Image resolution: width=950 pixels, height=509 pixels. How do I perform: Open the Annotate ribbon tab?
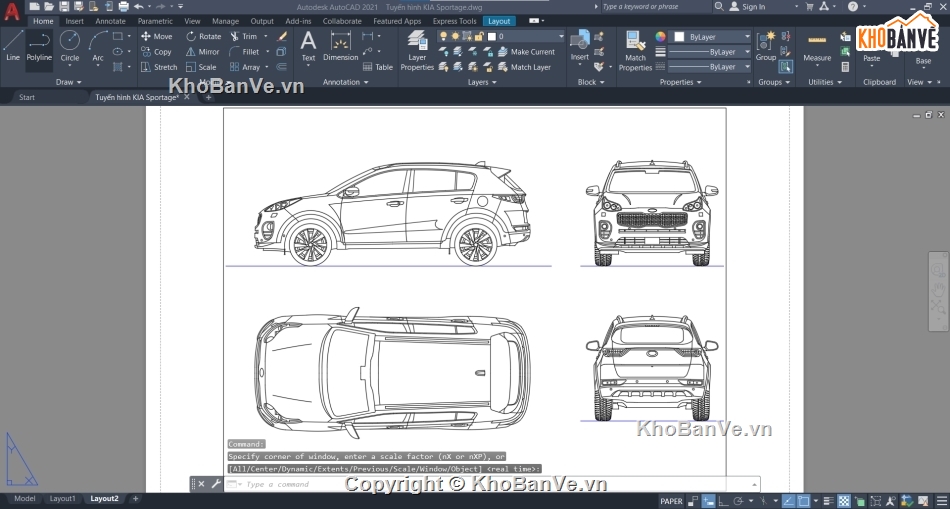pos(110,21)
